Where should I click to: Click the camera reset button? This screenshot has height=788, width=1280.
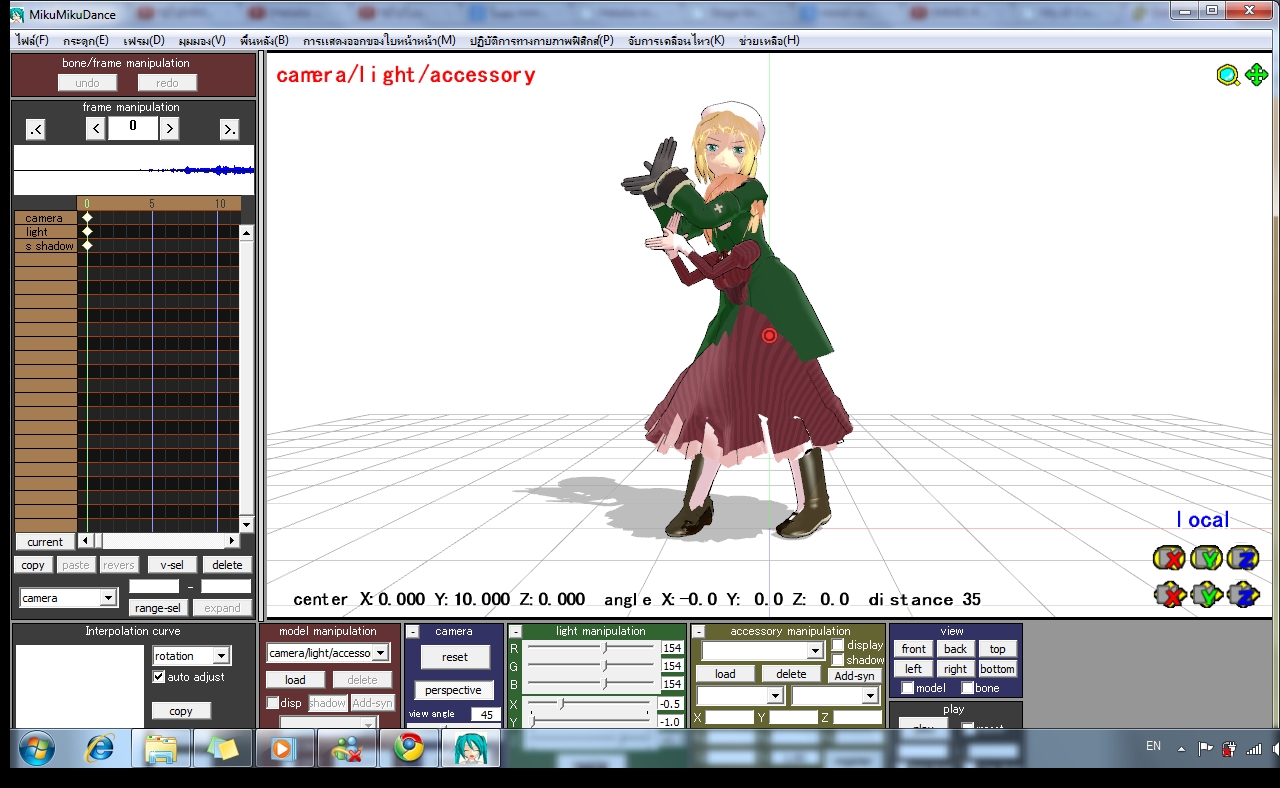pos(455,657)
